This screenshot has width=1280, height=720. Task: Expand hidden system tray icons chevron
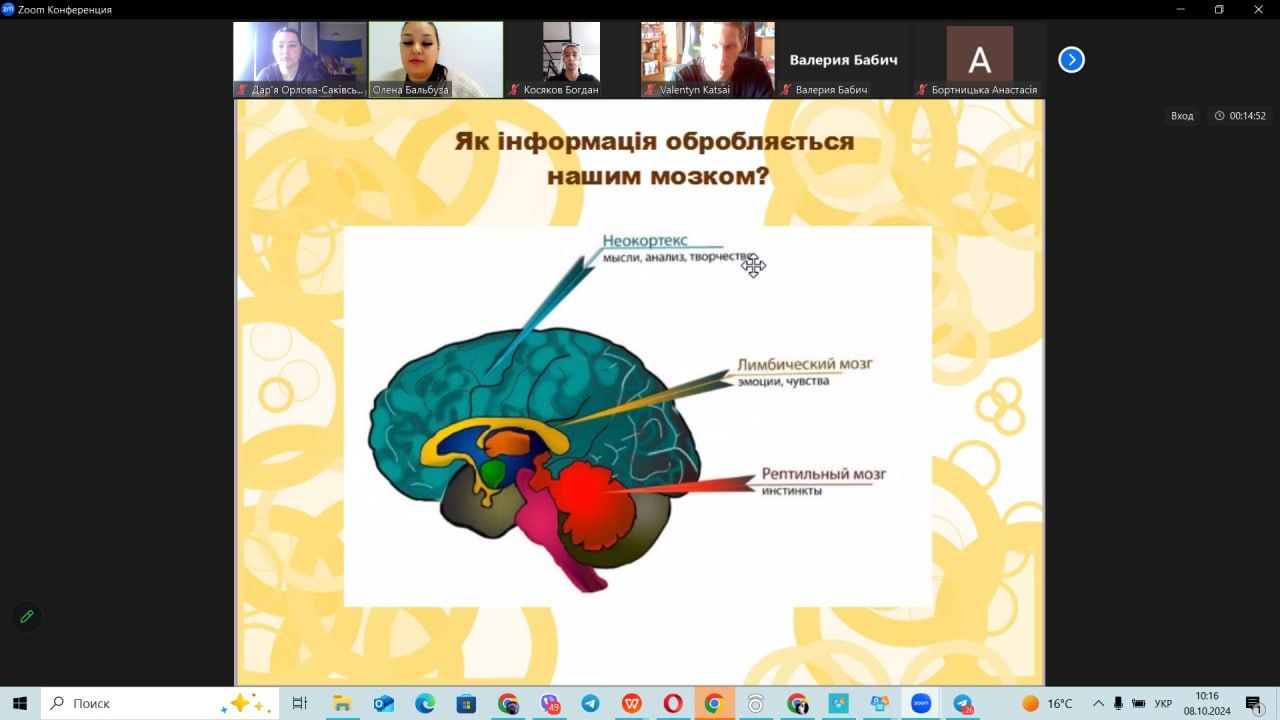1098,703
